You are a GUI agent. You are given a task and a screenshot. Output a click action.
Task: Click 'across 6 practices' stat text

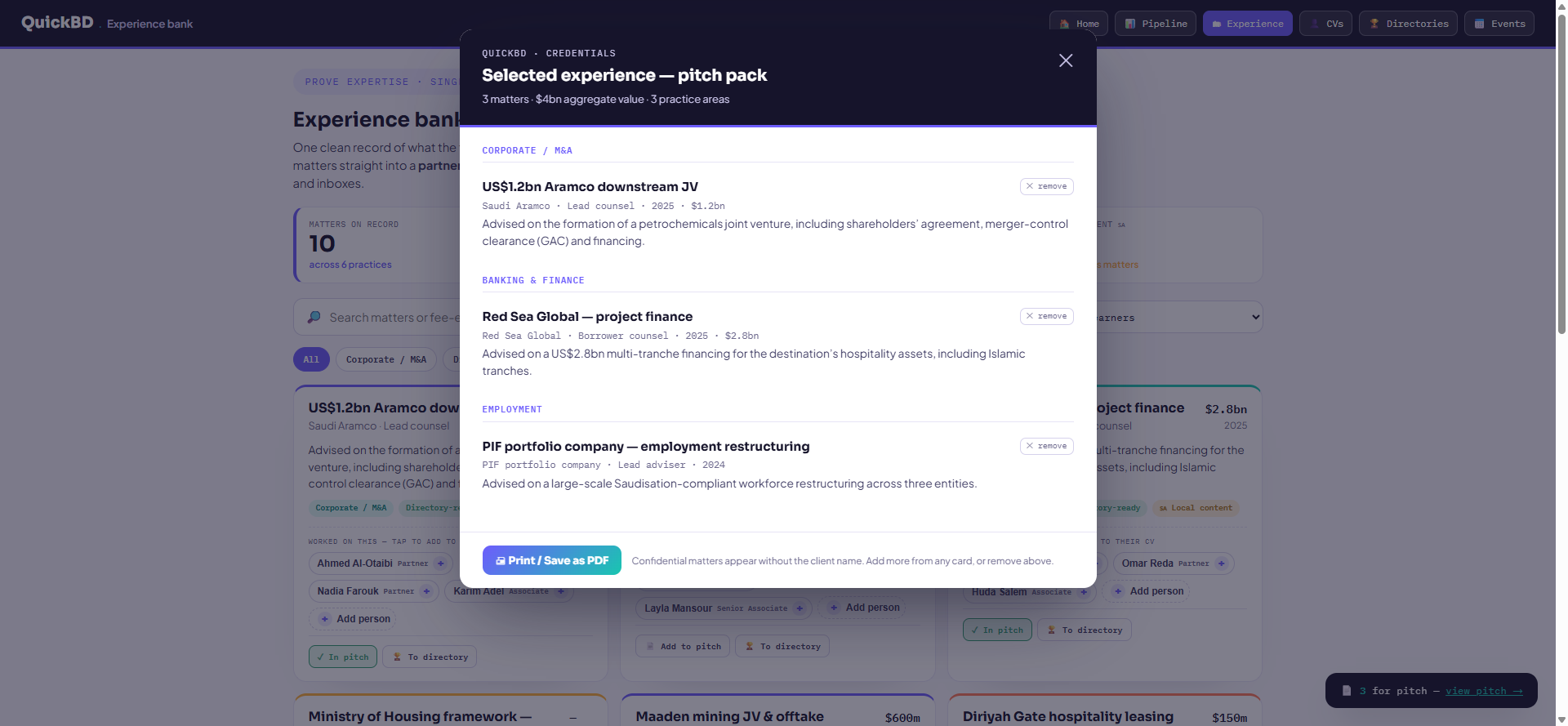click(350, 265)
